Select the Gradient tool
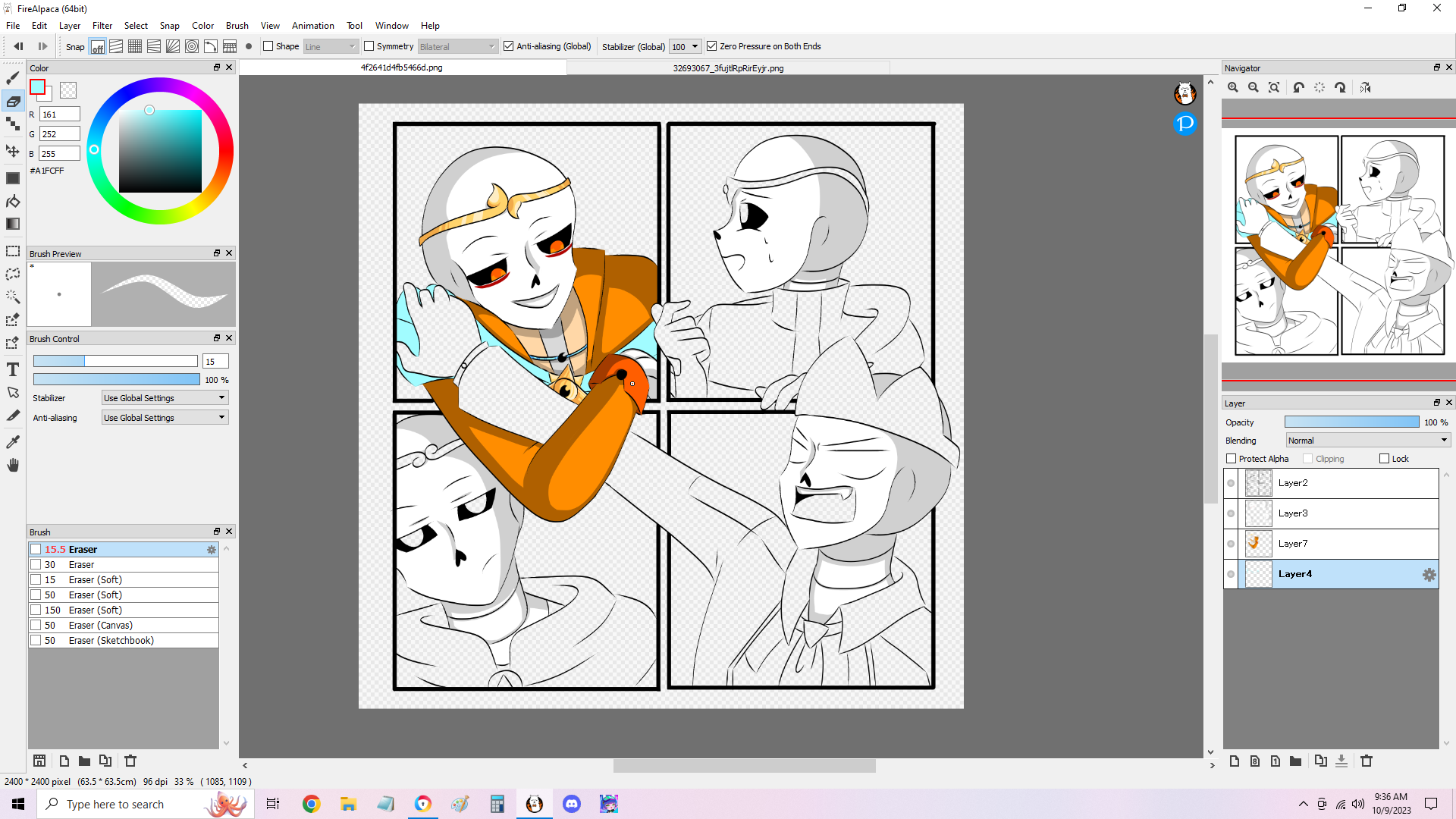The image size is (1456, 819). click(13, 224)
